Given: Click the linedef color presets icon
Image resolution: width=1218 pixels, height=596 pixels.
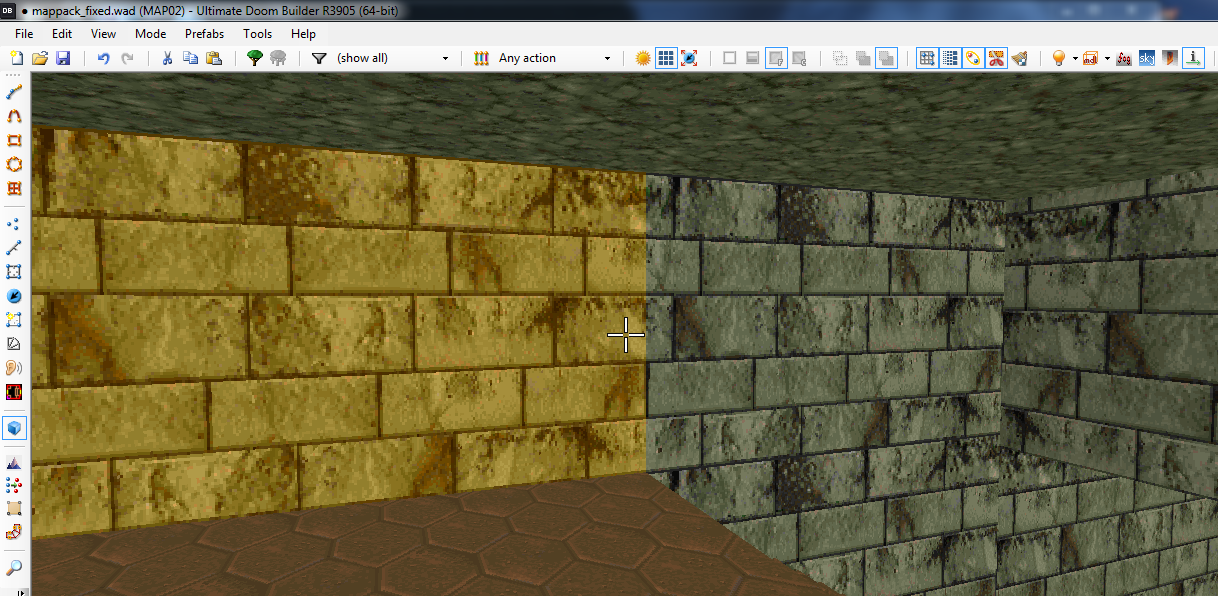Looking at the screenshot, I should pyautogui.click(x=481, y=58).
